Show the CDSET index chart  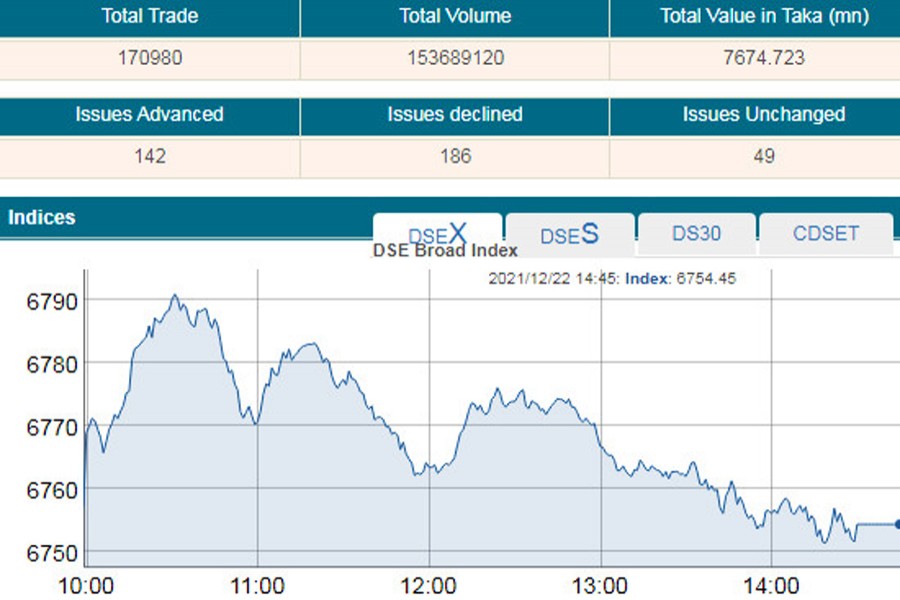click(x=825, y=234)
